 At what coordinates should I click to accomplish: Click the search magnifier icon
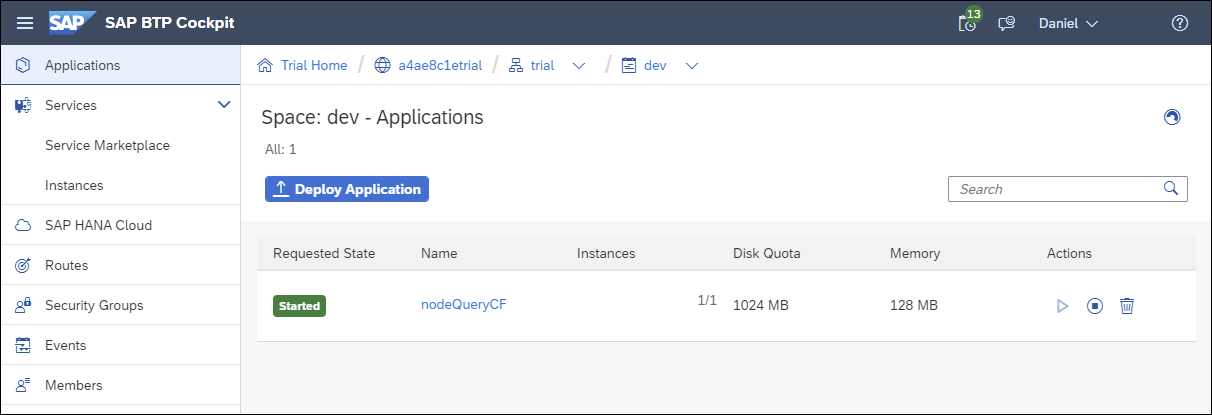[x=1171, y=188]
